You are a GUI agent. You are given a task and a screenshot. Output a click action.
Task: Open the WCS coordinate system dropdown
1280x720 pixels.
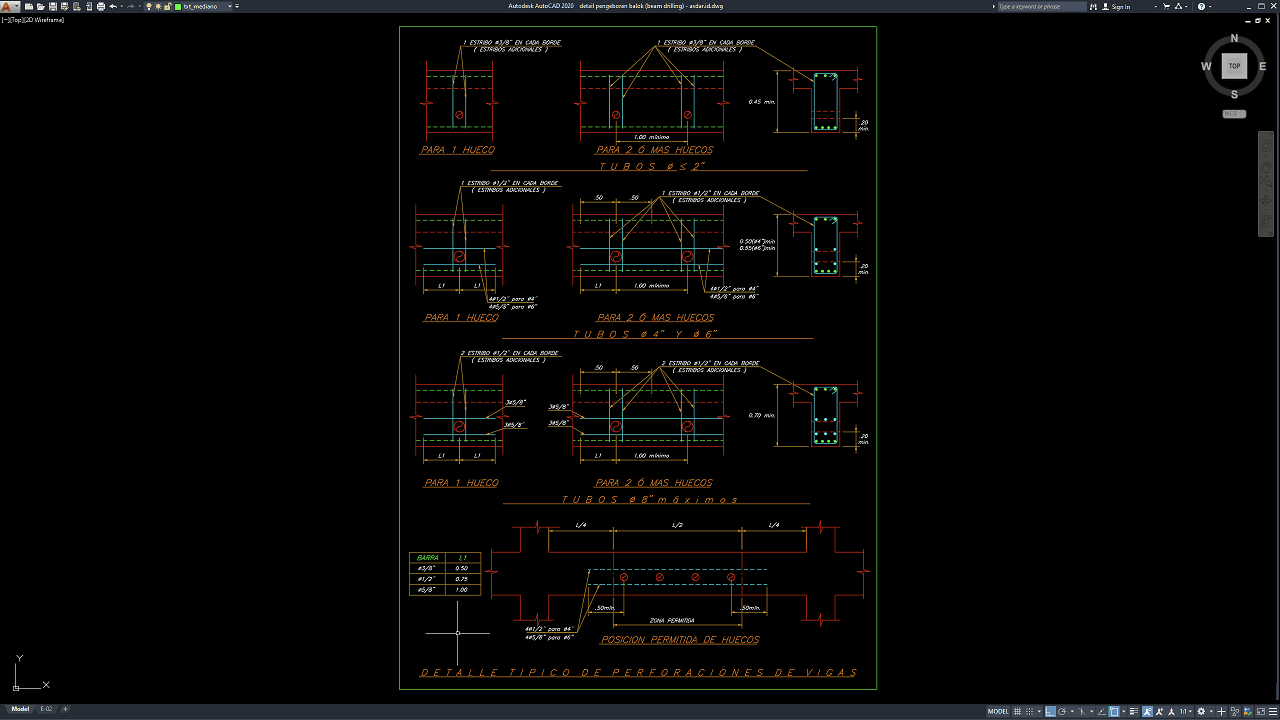pos(1234,114)
